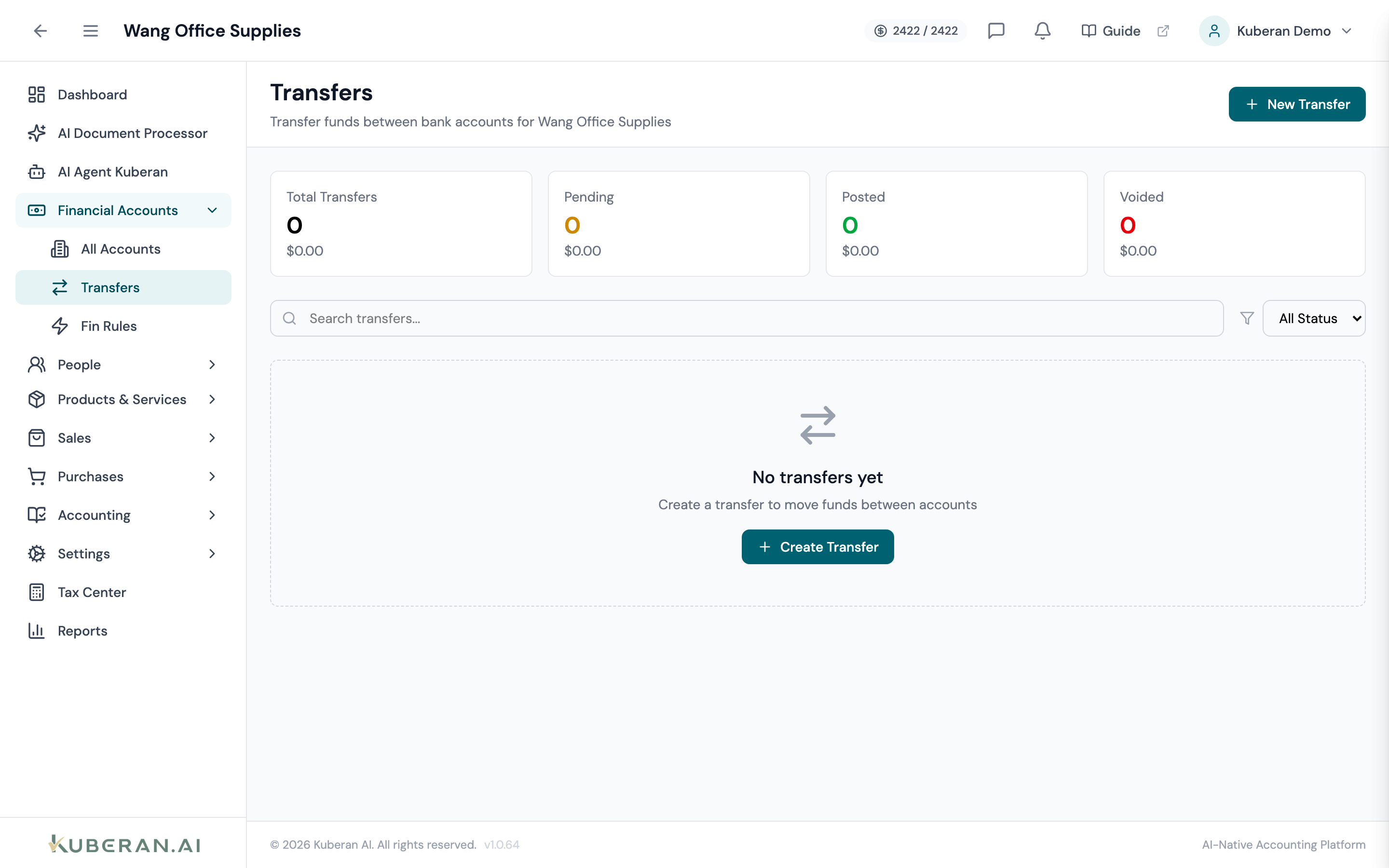Click the Products & Services box icon
This screenshot has width=1389, height=868.
click(x=37, y=400)
